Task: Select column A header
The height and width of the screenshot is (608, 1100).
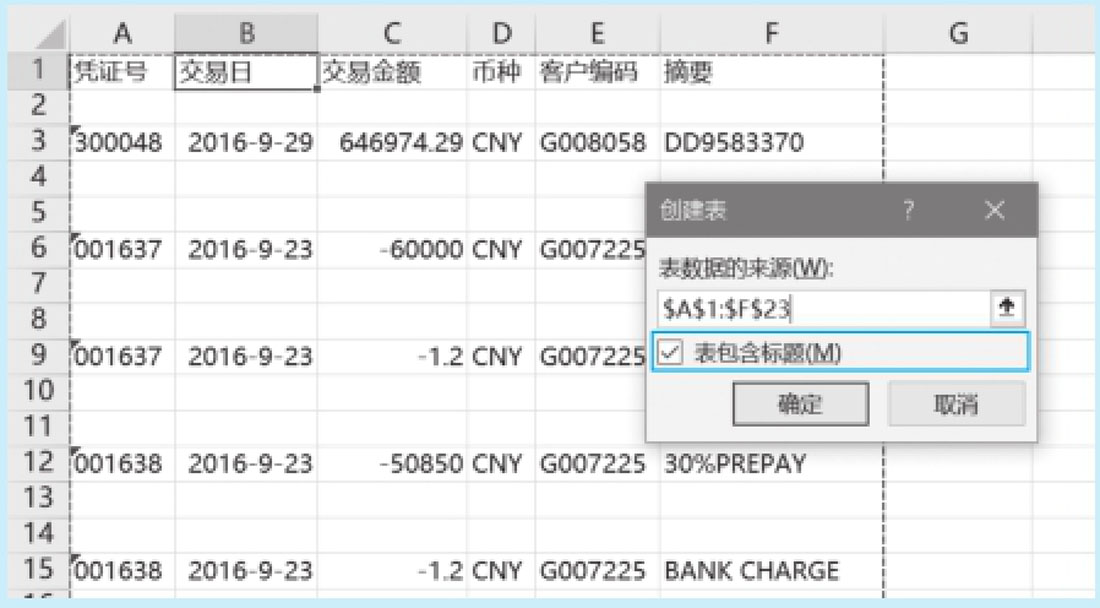Action: click(122, 34)
